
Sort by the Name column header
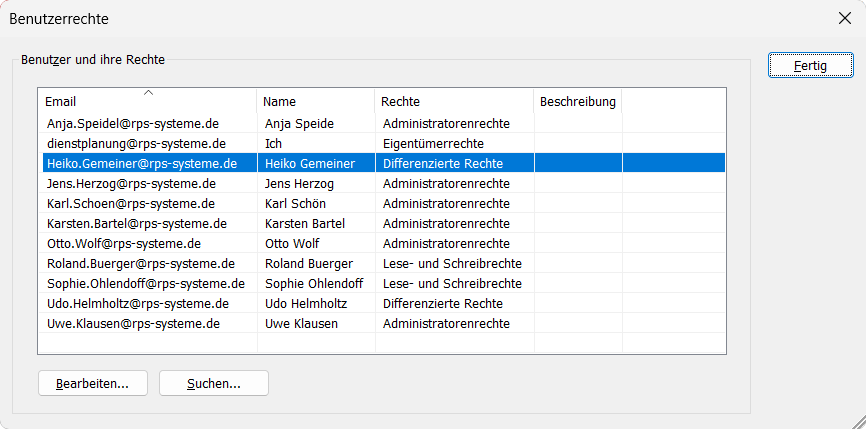click(x=315, y=102)
